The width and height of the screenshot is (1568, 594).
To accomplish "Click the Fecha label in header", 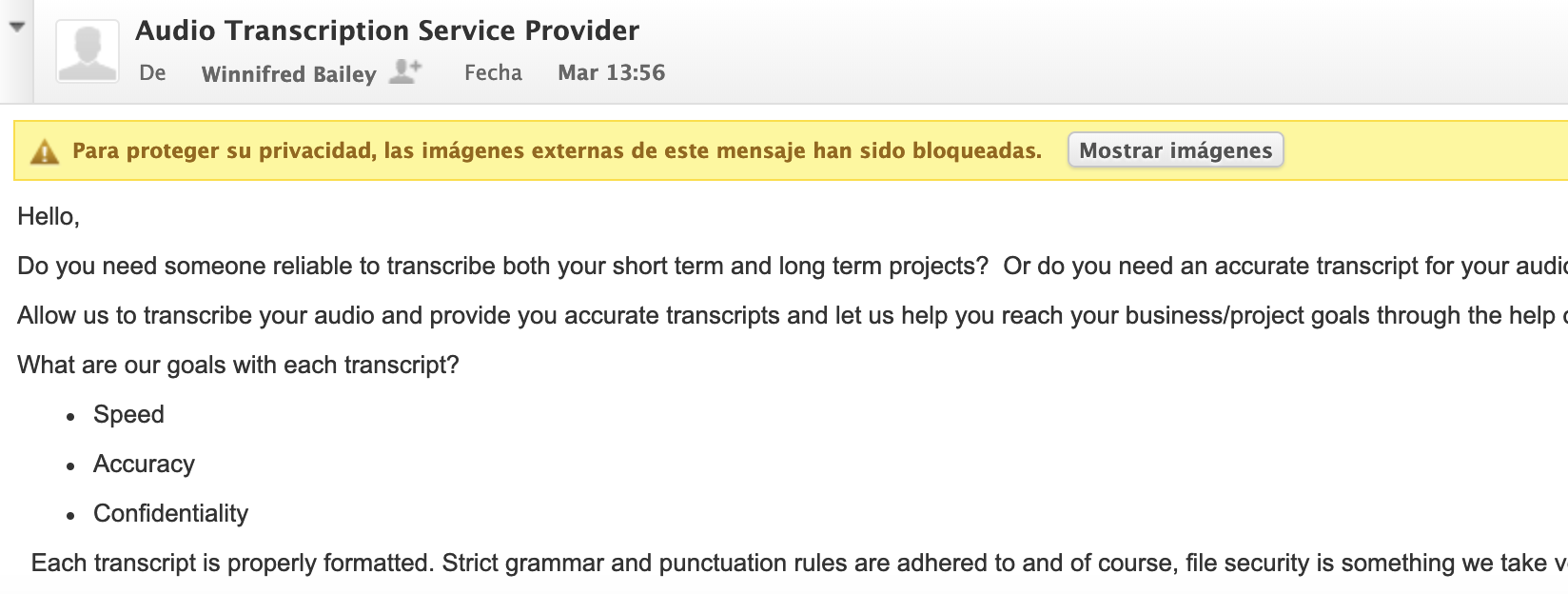I will tap(493, 72).
